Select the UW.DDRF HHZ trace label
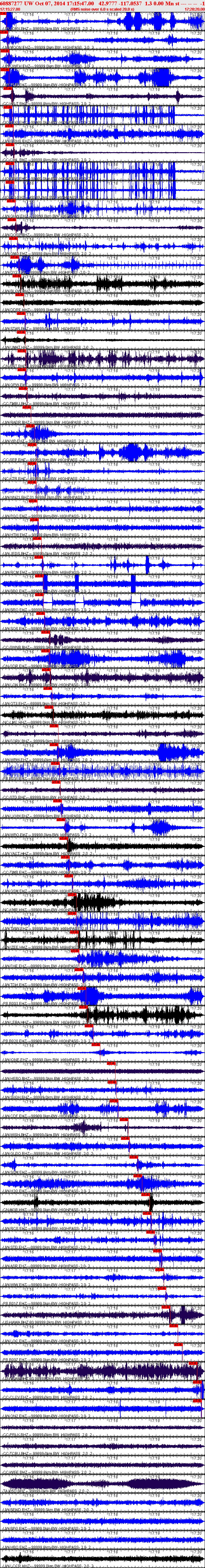 tap(47, 309)
